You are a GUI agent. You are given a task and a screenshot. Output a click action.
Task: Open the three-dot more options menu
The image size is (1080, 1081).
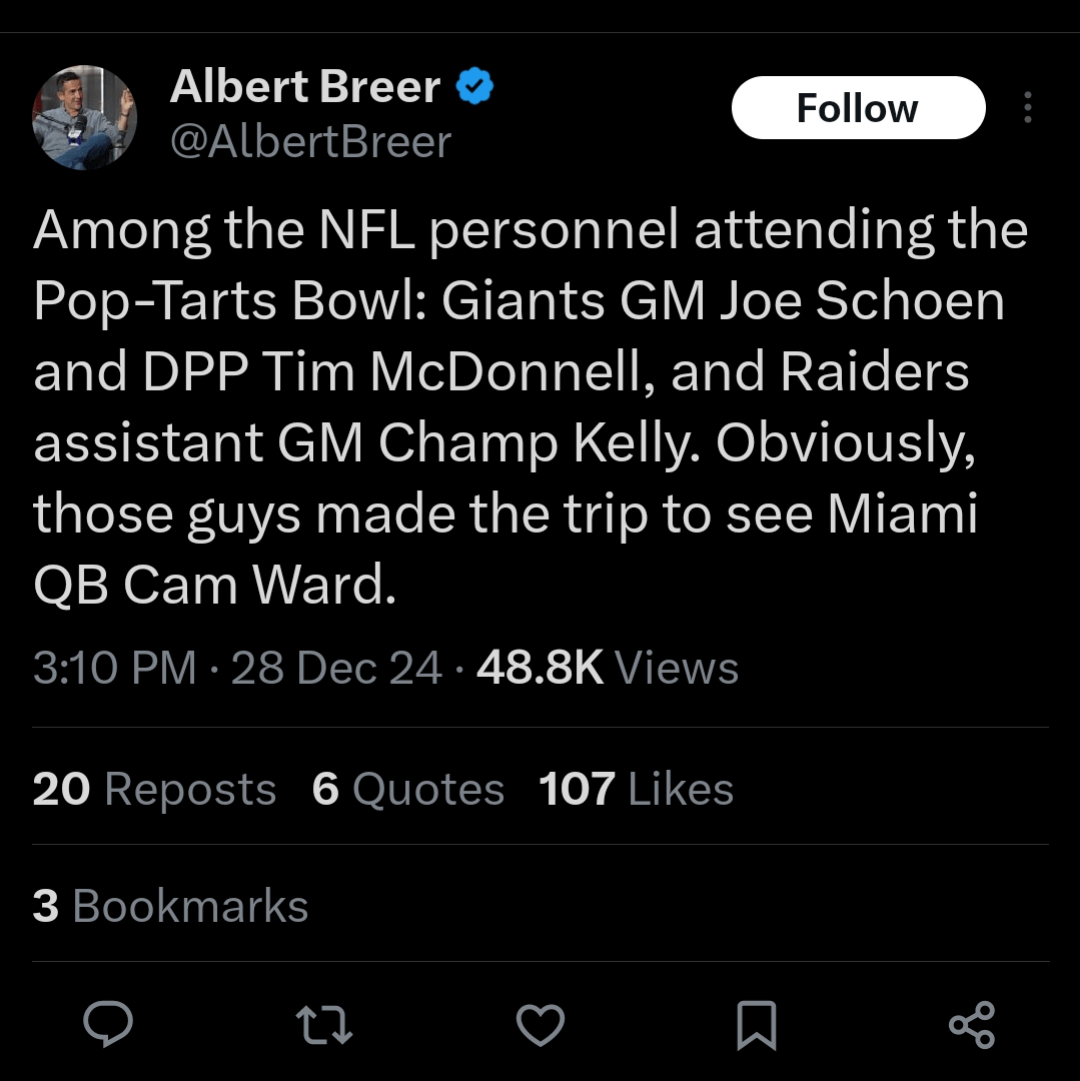(1027, 108)
